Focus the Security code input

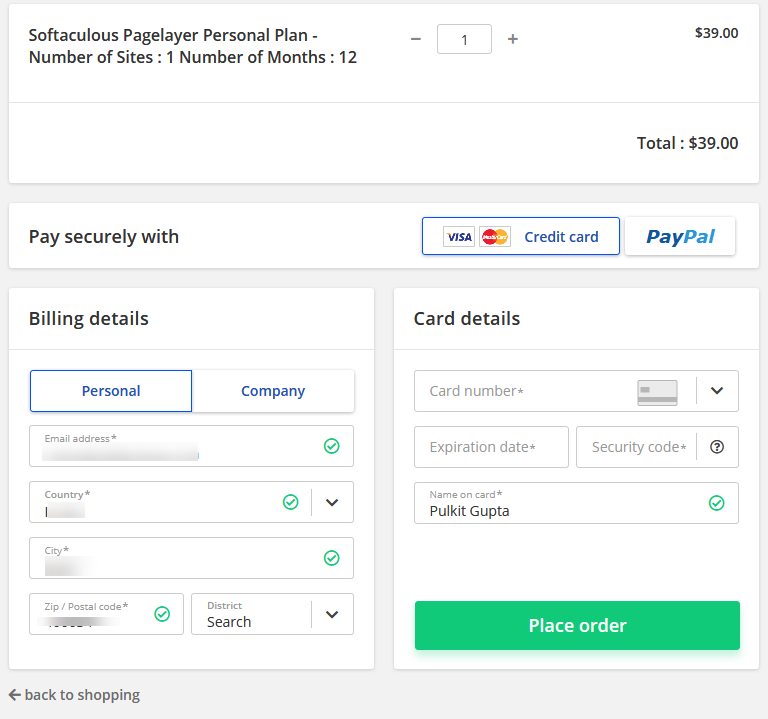coord(638,447)
